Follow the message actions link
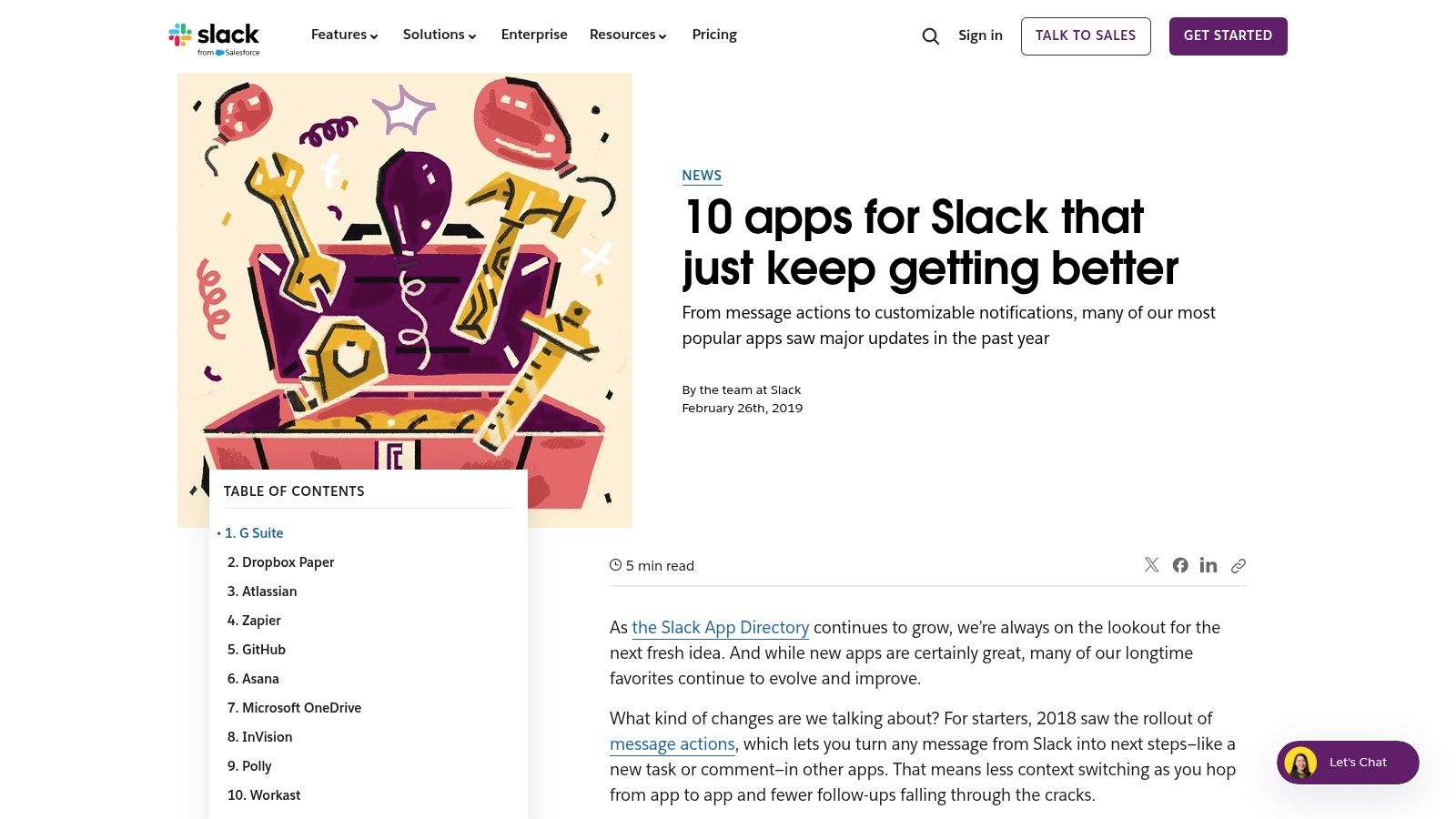Image resolution: width=1456 pixels, height=819 pixels. click(x=672, y=743)
